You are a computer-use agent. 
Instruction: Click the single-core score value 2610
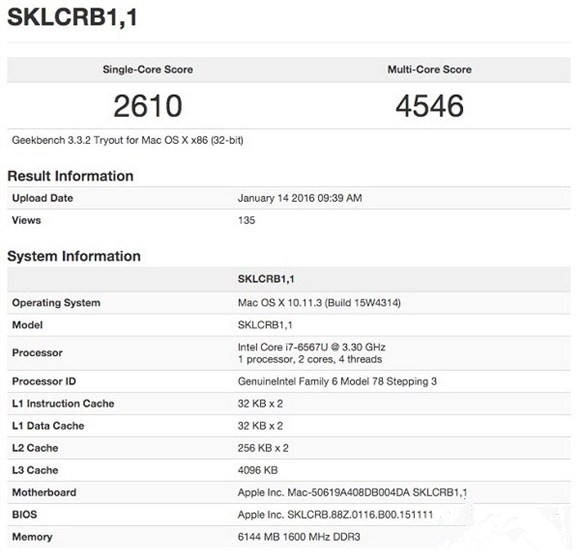coord(148,106)
